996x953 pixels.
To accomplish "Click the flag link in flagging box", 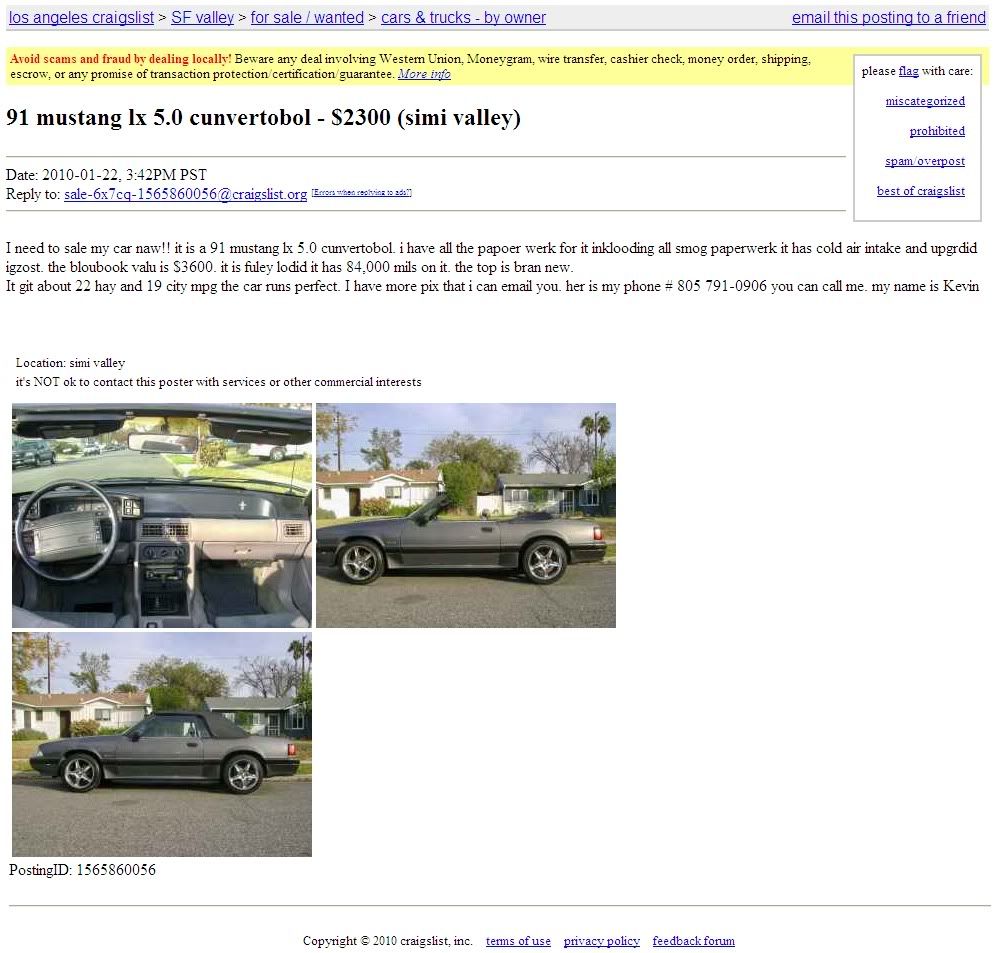I will click(x=908, y=71).
